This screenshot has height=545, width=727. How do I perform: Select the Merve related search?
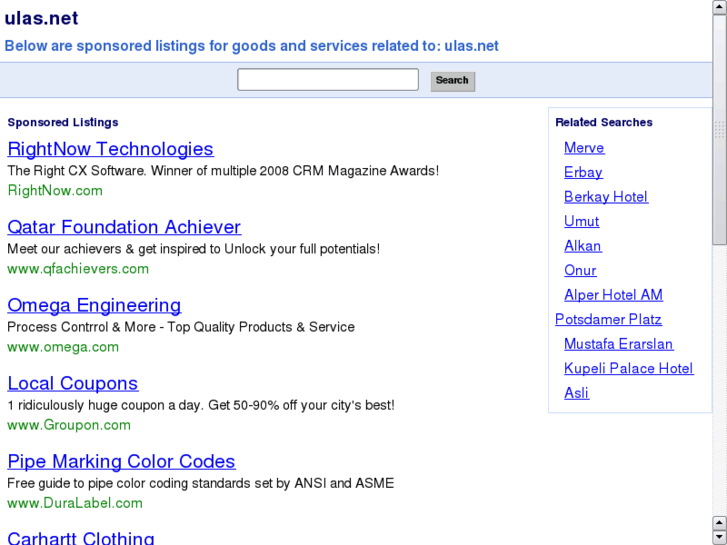(x=584, y=148)
